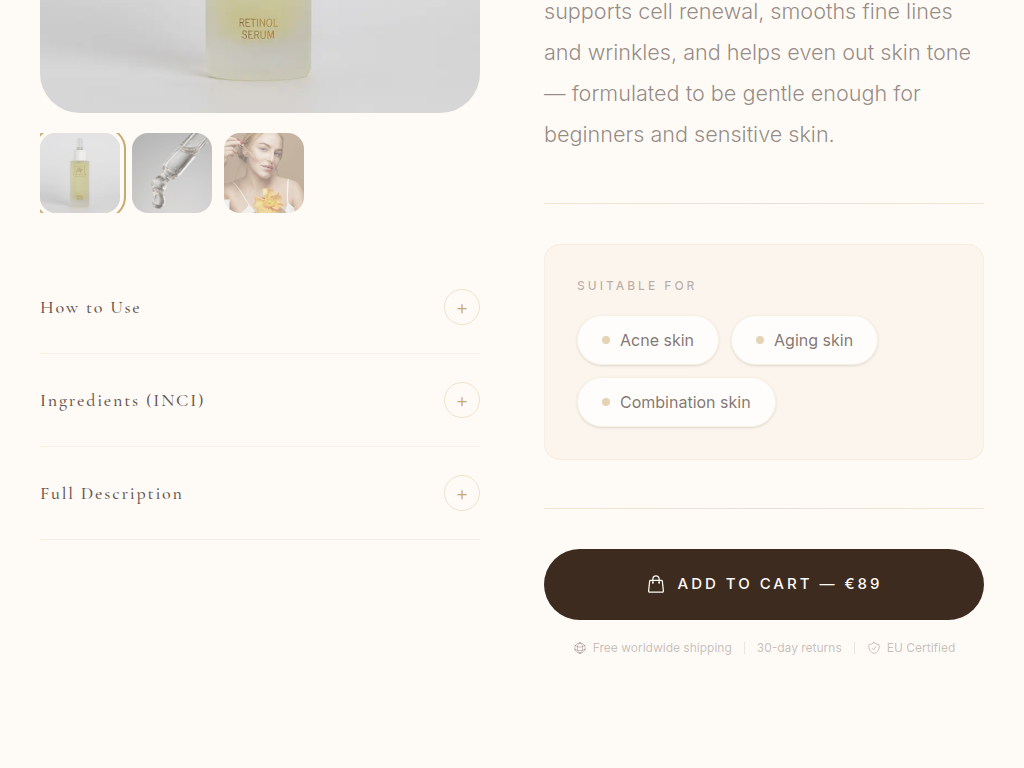Image resolution: width=1024 pixels, height=768 pixels.
Task: Open the Ingredients (INCI) section title
Action: 122,400
